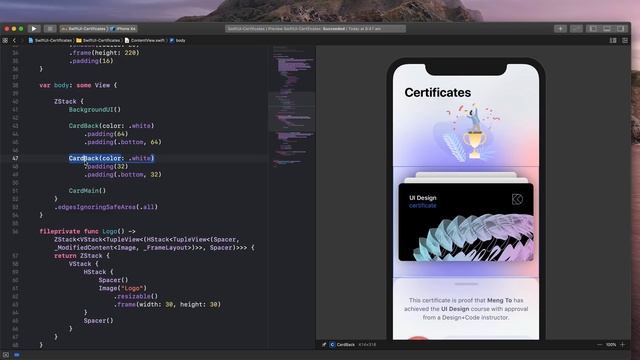Open the related items grid menu
Image resolution: width=640 pixels, height=360 pixels.
[x=5, y=40]
